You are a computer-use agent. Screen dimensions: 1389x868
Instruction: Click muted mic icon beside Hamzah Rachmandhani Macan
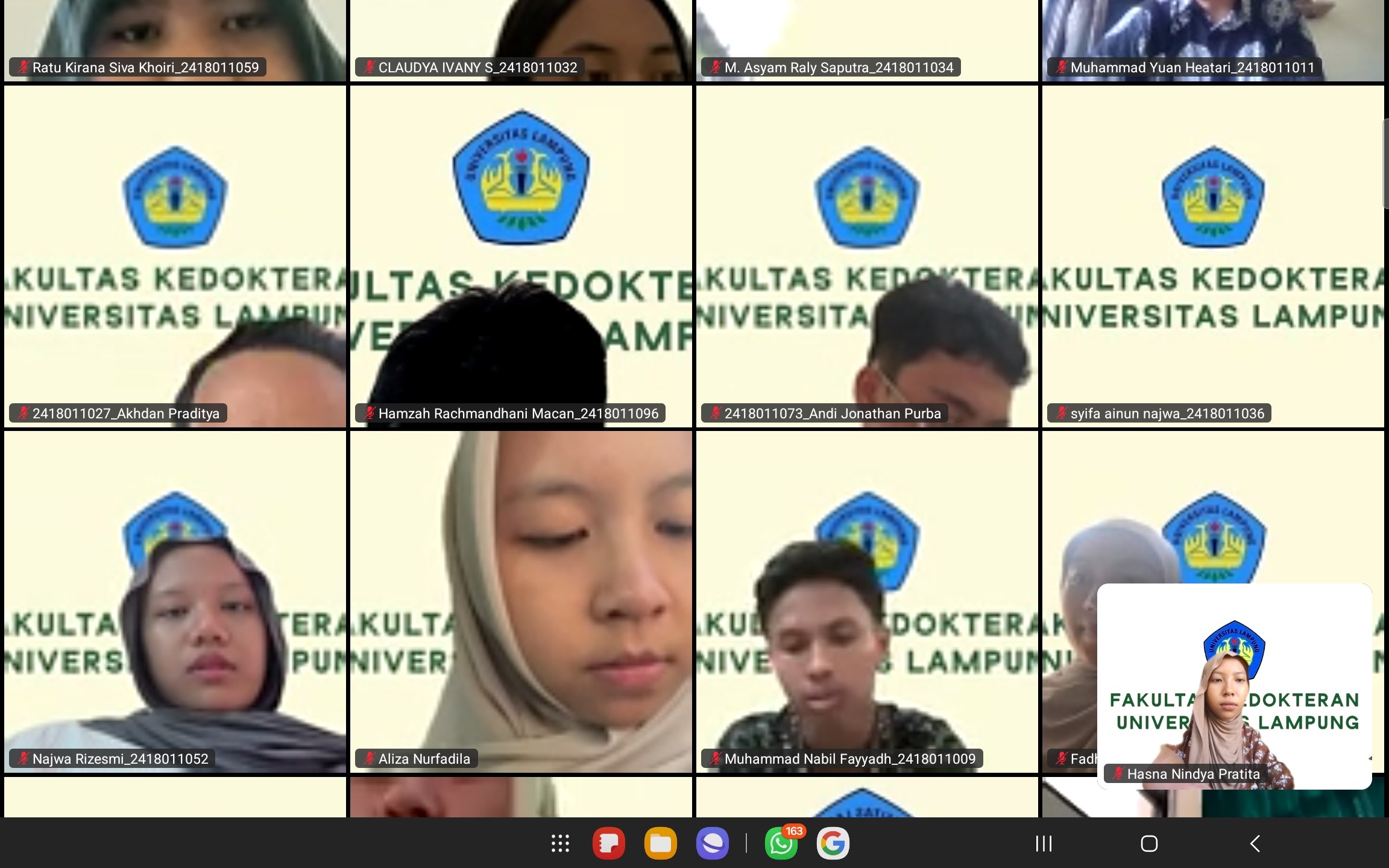(369, 413)
